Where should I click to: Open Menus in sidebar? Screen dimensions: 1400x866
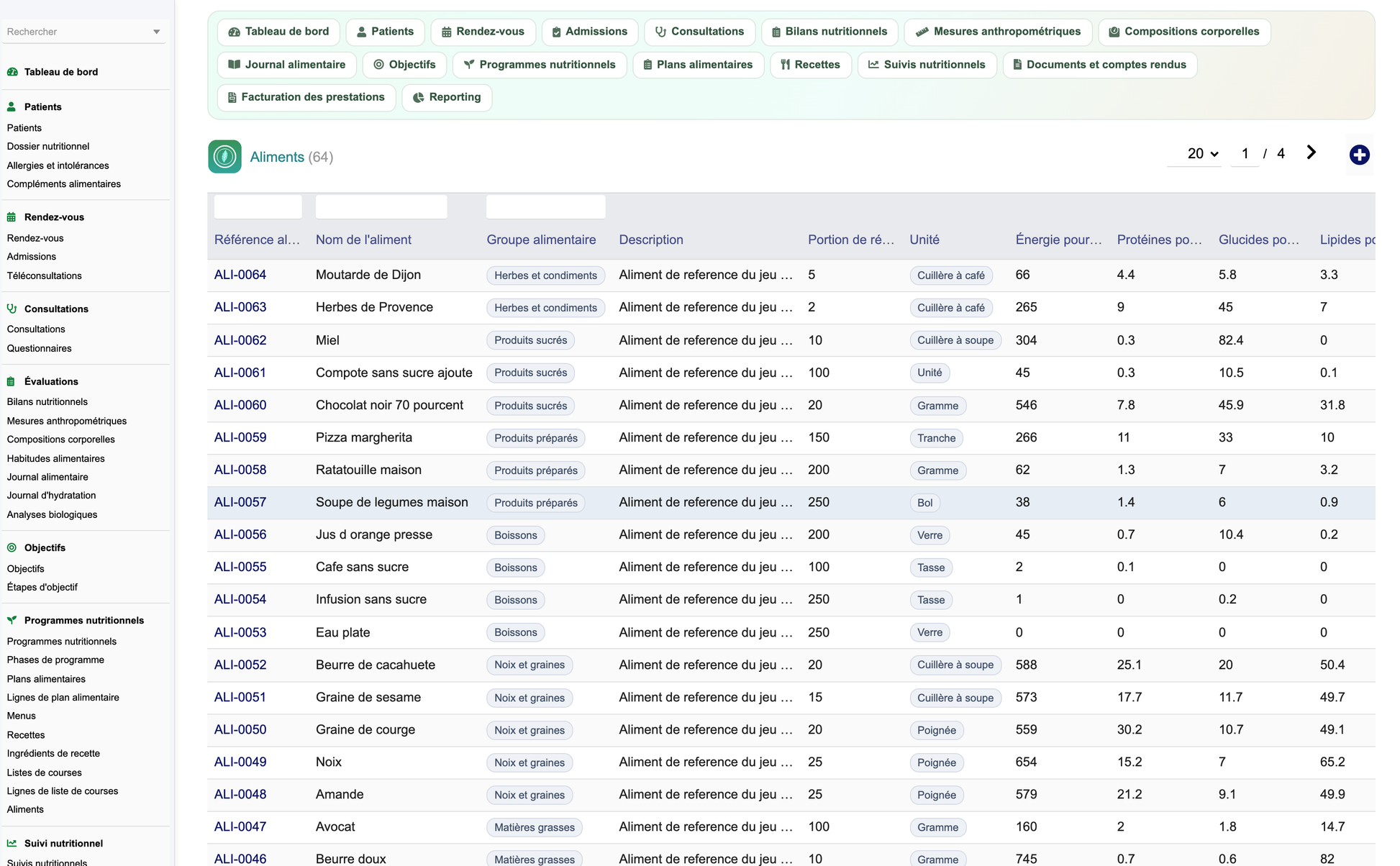(x=21, y=716)
